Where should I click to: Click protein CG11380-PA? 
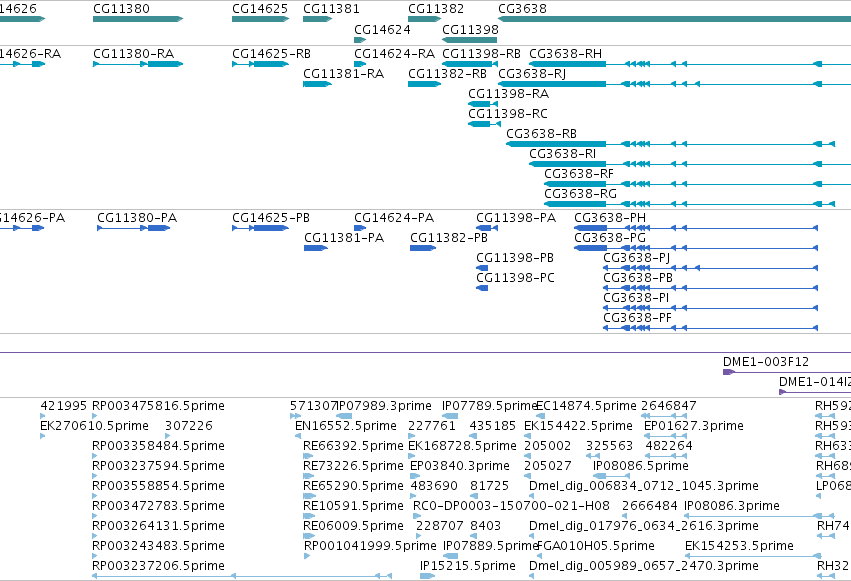(x=137, y=218)
